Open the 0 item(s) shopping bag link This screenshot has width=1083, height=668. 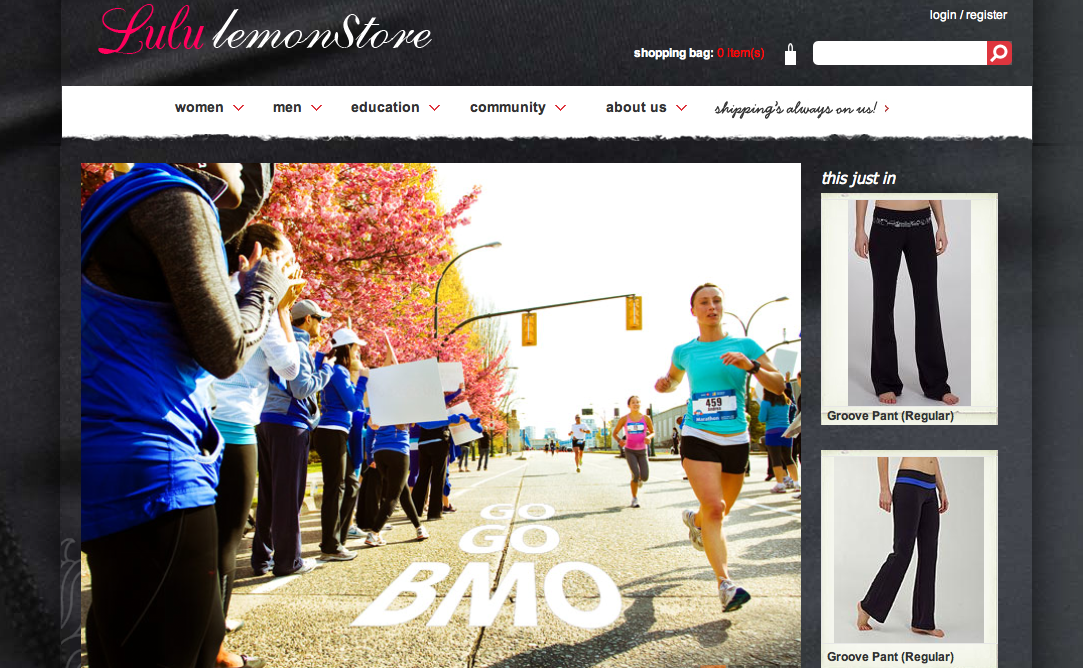coord(740,53)
